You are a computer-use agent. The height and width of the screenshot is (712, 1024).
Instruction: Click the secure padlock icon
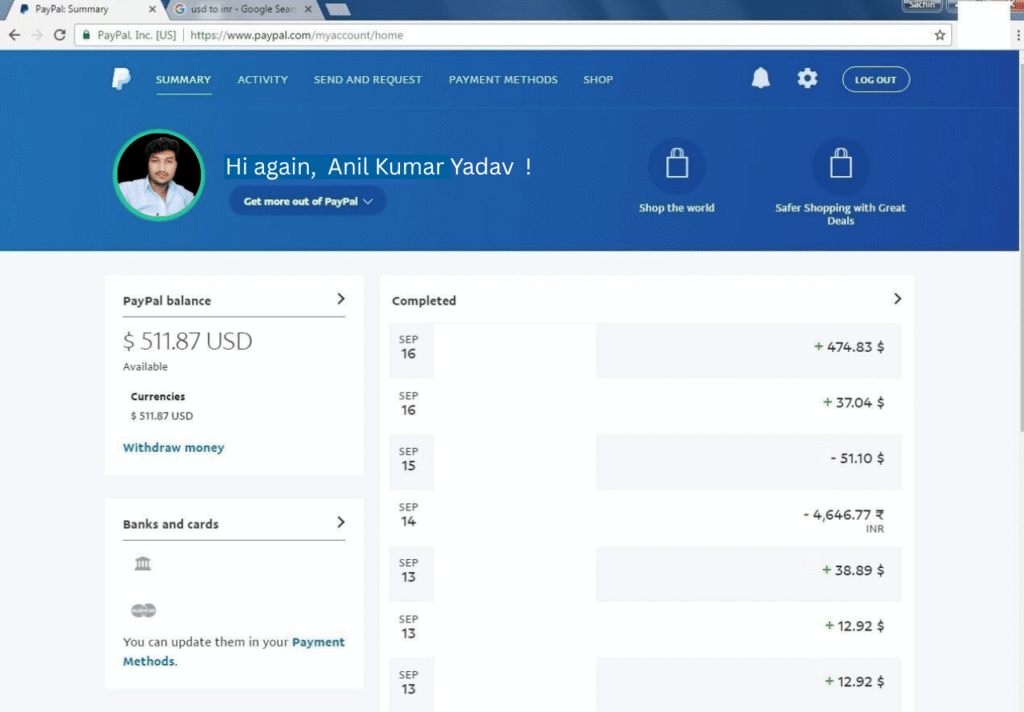86,35
